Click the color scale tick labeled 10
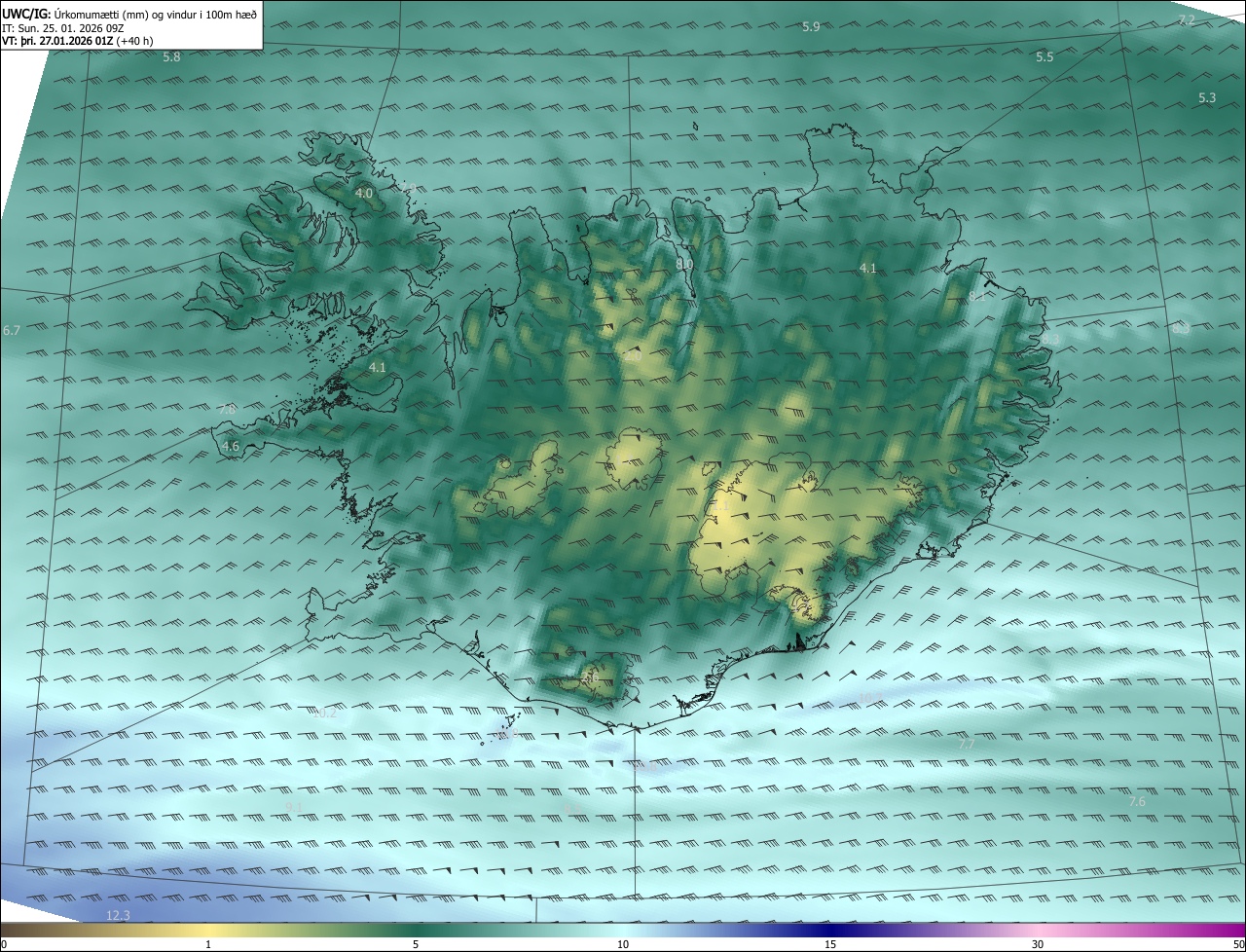The height and width of the screenshot is (952, 1246). click(x=623, y=945)
